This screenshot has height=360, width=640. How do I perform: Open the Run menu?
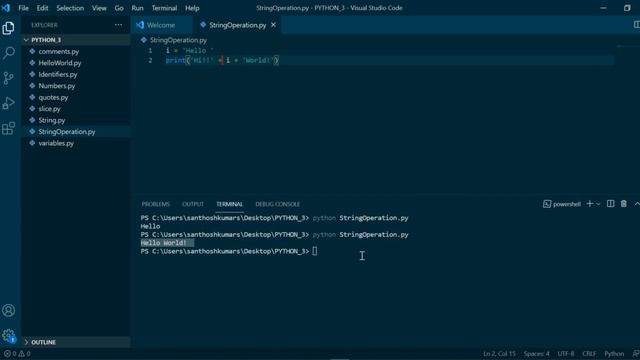tap(137, 8)
